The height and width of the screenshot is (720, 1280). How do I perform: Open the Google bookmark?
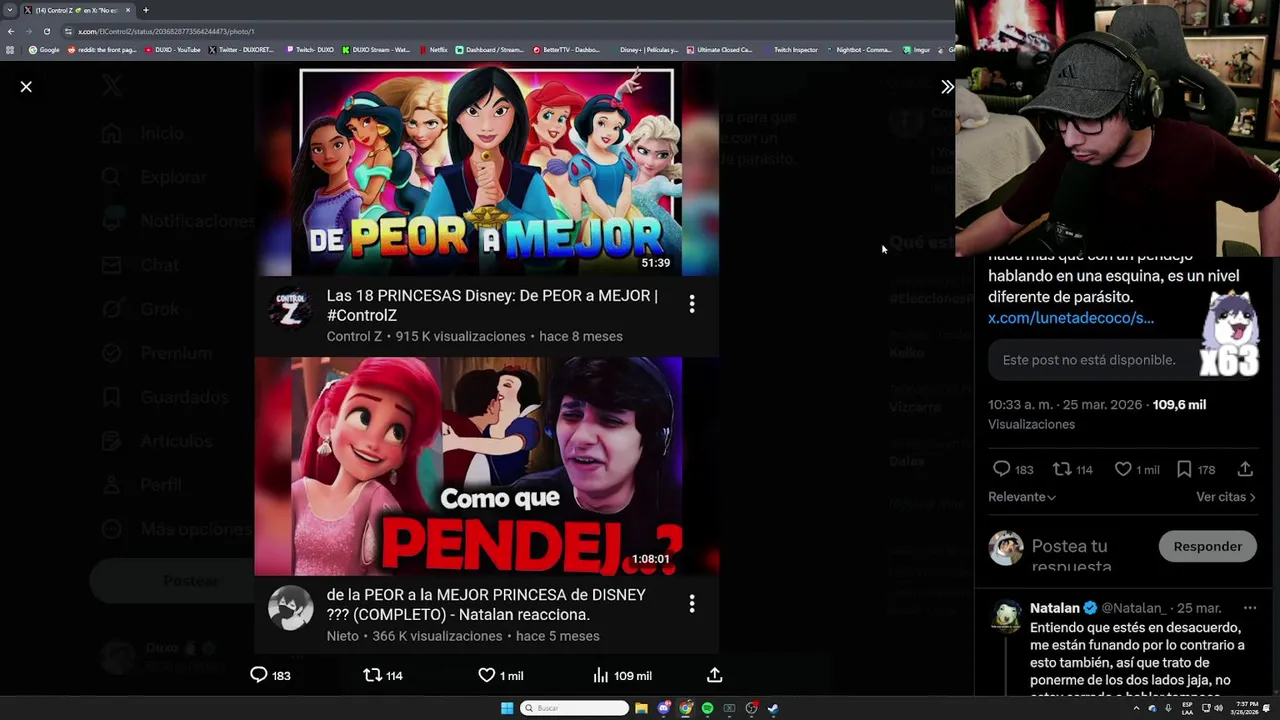click(44, 50)
